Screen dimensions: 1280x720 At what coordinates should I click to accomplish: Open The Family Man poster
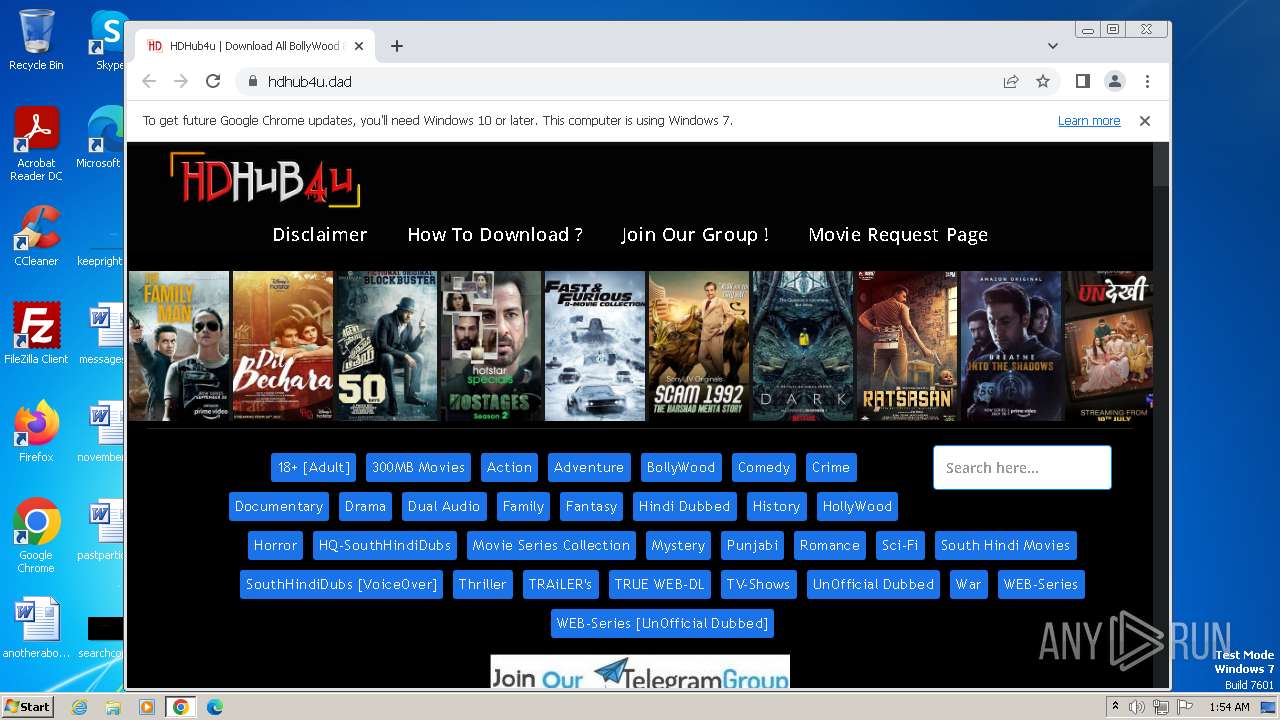point(179,346)
